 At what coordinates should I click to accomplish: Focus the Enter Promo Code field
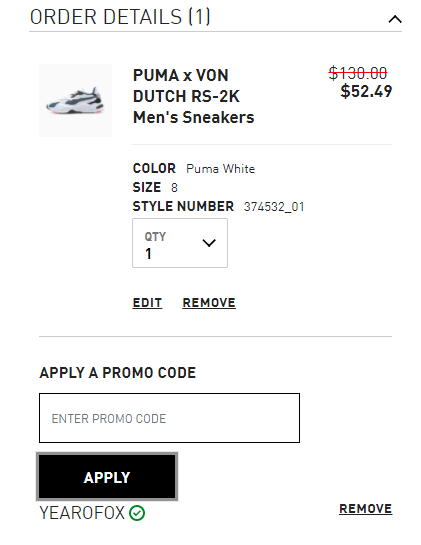click(x=169, y=418)
